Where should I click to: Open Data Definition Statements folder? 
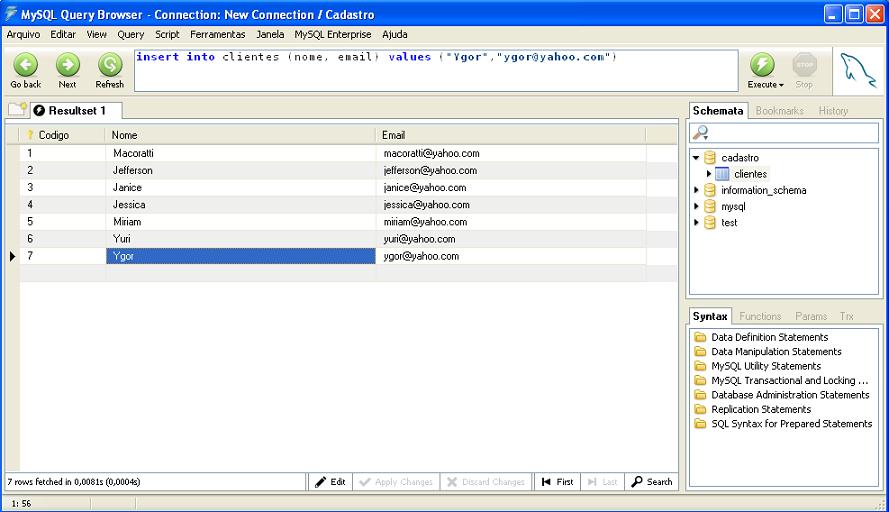point(701,337)
